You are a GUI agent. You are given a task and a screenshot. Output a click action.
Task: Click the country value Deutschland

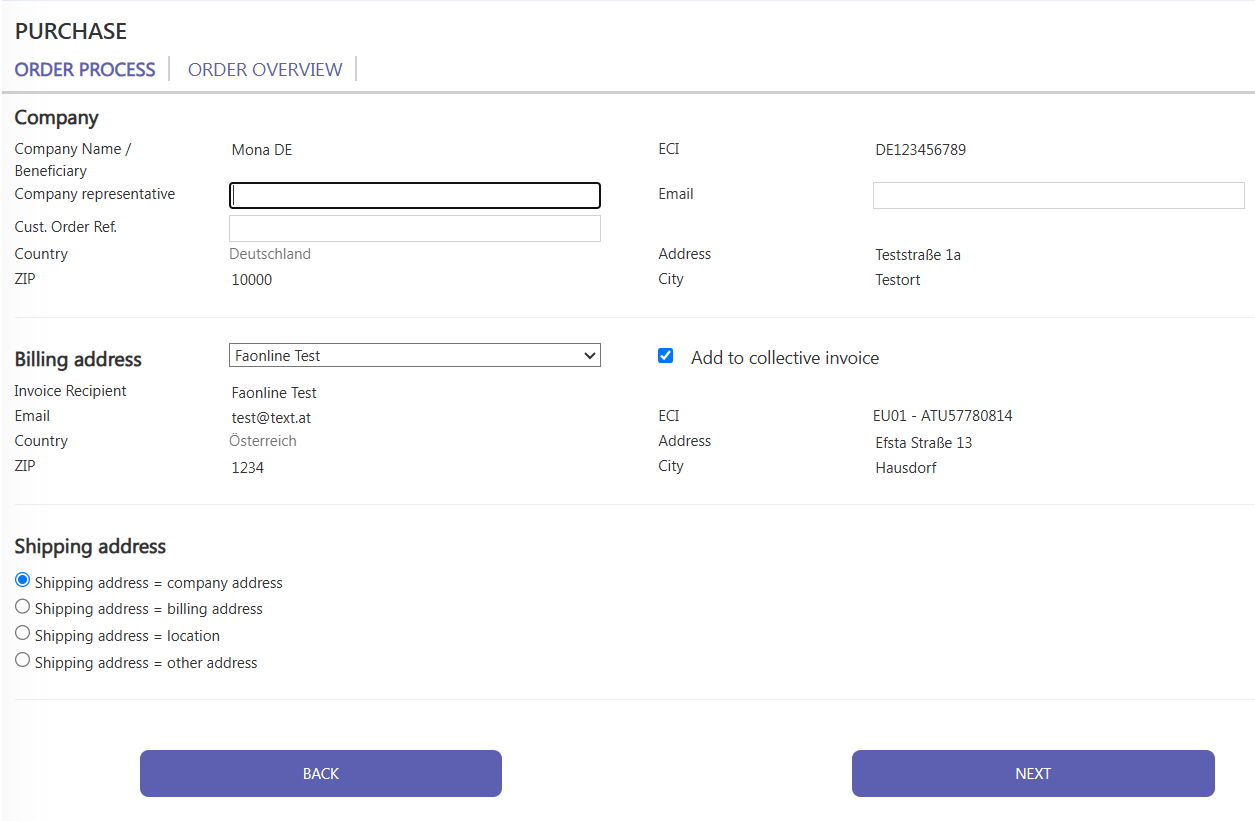(x=270, y=254)
